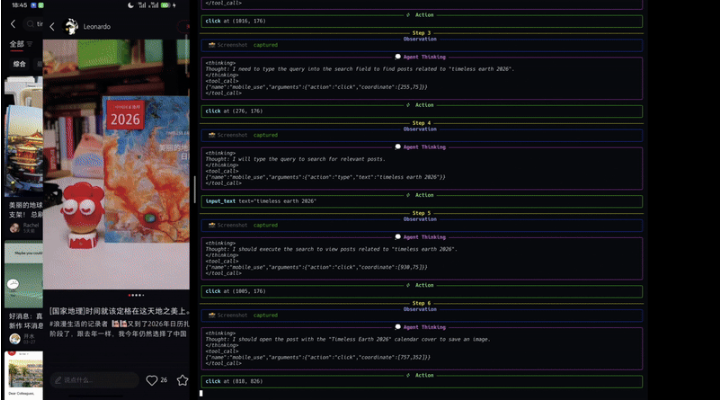Select the Step 4 header in the log

click(x=421, y=123)
